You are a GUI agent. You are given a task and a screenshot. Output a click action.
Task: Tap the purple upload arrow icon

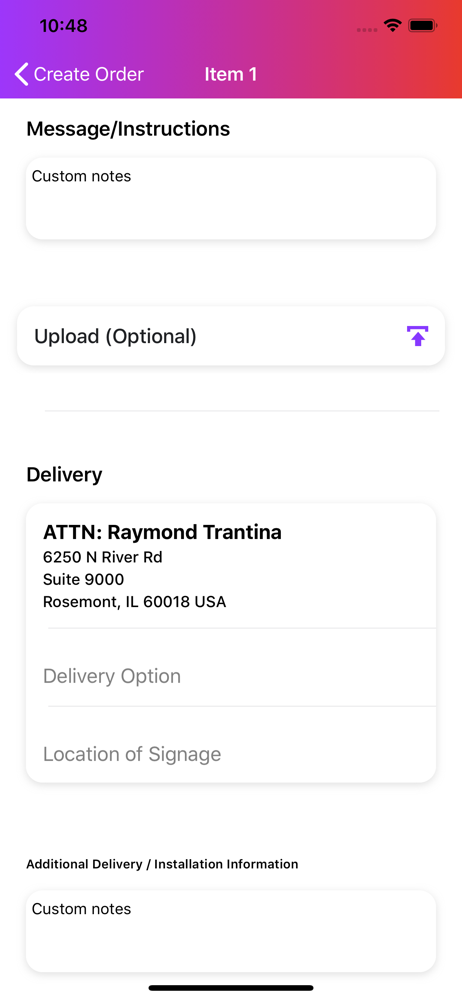click(x=417, y=335)
